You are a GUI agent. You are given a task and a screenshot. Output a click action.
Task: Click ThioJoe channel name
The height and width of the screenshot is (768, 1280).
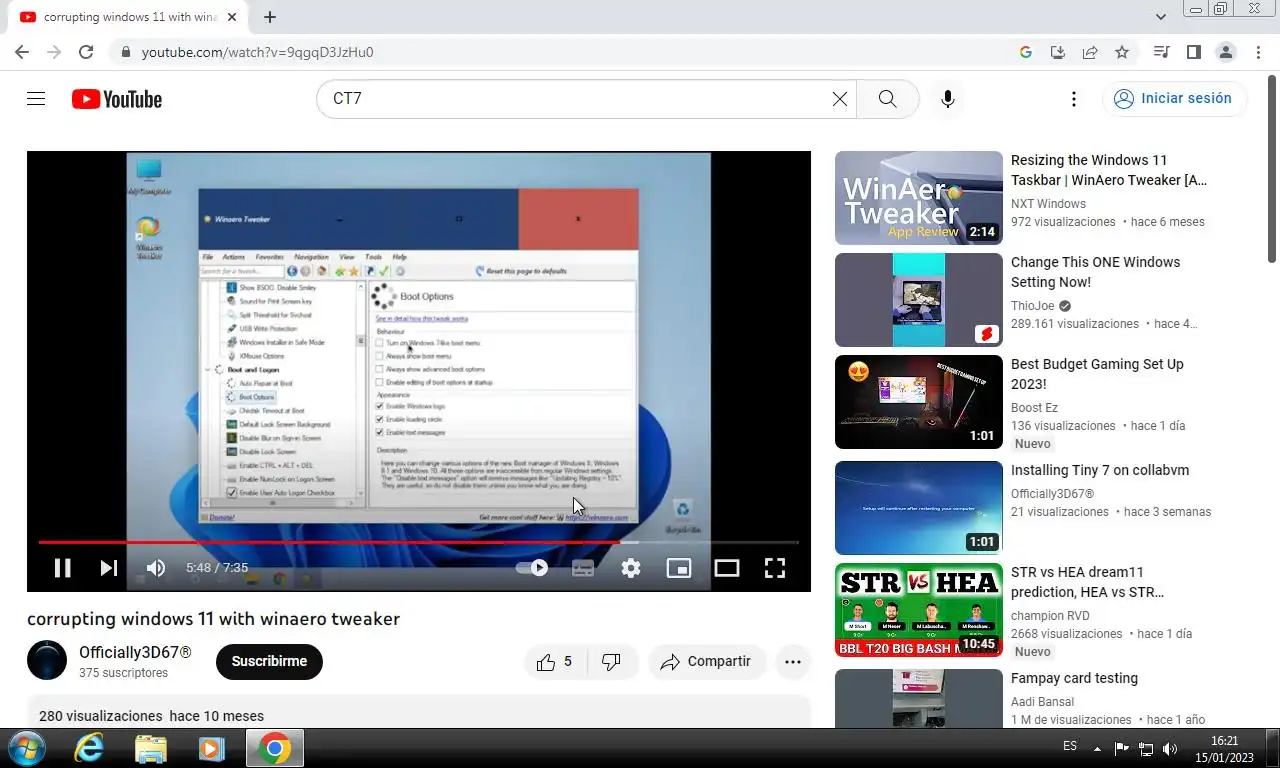(1033, 306)
